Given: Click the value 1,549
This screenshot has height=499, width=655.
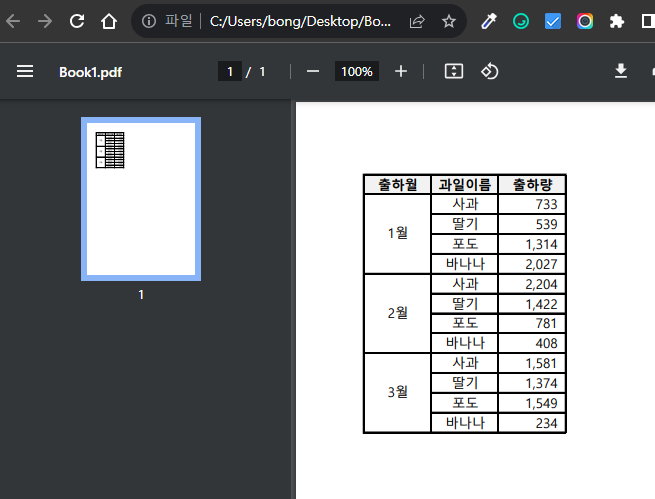Looking at the screenshot, I should pos(541,403).
